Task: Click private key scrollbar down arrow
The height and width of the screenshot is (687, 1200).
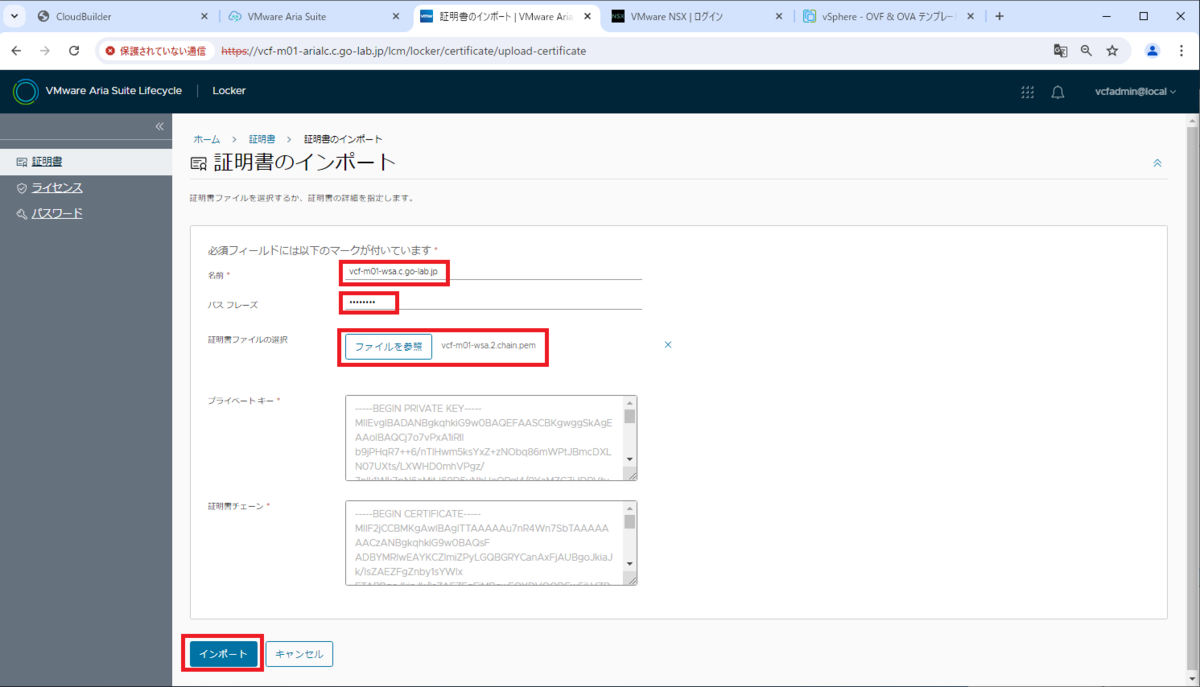Action: pyautogui.click(x=630, y=460)
